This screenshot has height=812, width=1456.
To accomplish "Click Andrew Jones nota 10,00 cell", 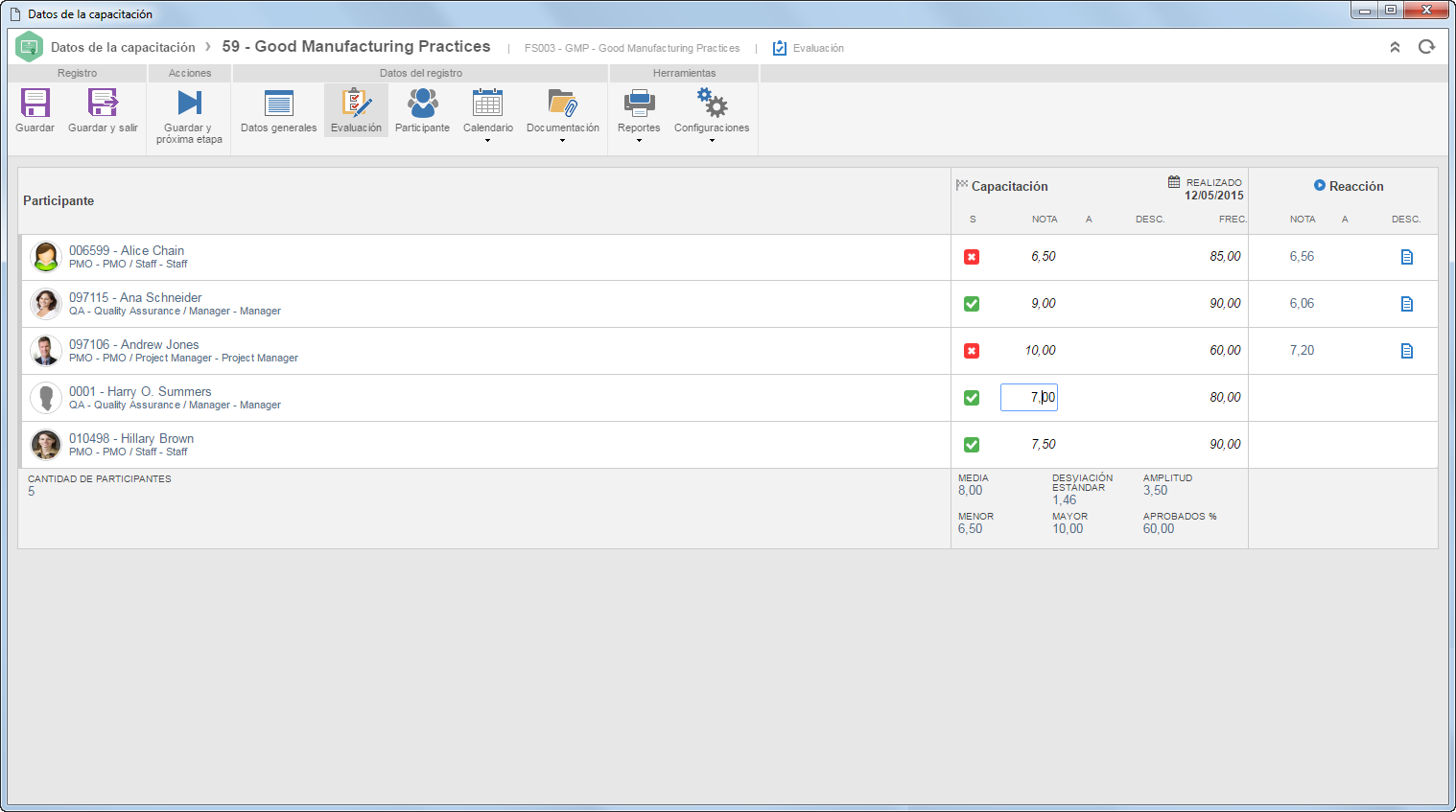I will coord(1041,351).
